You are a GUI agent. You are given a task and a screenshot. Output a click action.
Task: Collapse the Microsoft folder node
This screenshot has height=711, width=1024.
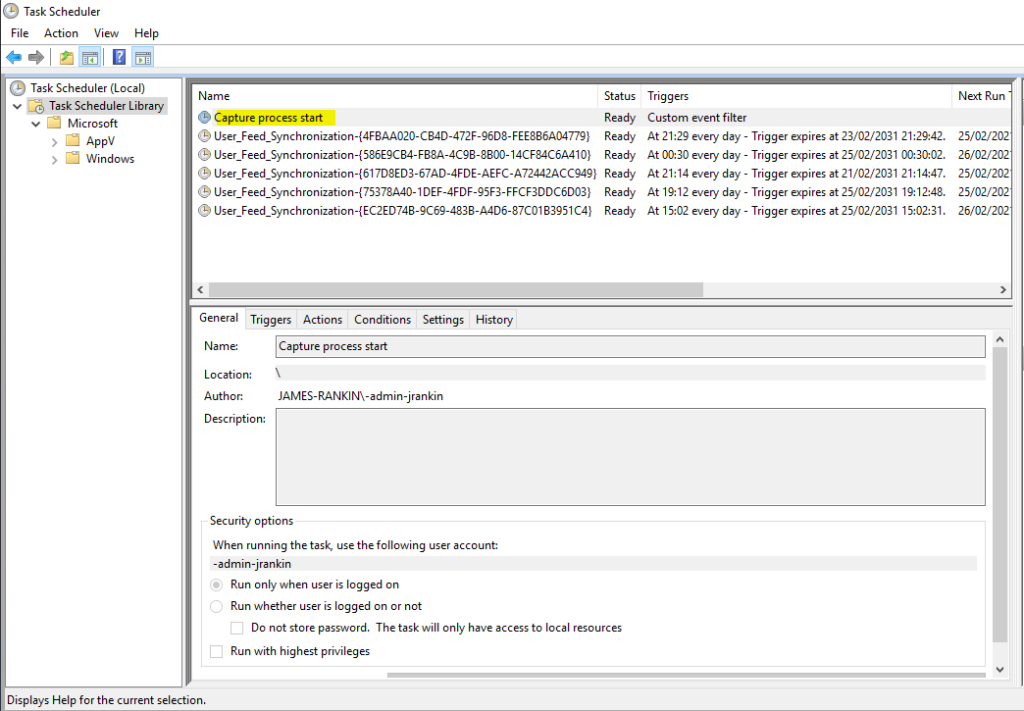click(x=36, y=124)
